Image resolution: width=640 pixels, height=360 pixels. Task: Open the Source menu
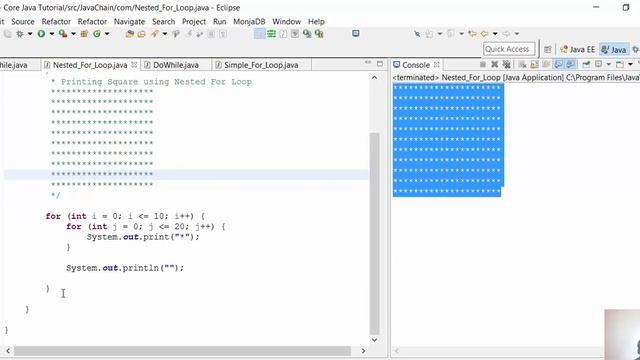[23, 22]
